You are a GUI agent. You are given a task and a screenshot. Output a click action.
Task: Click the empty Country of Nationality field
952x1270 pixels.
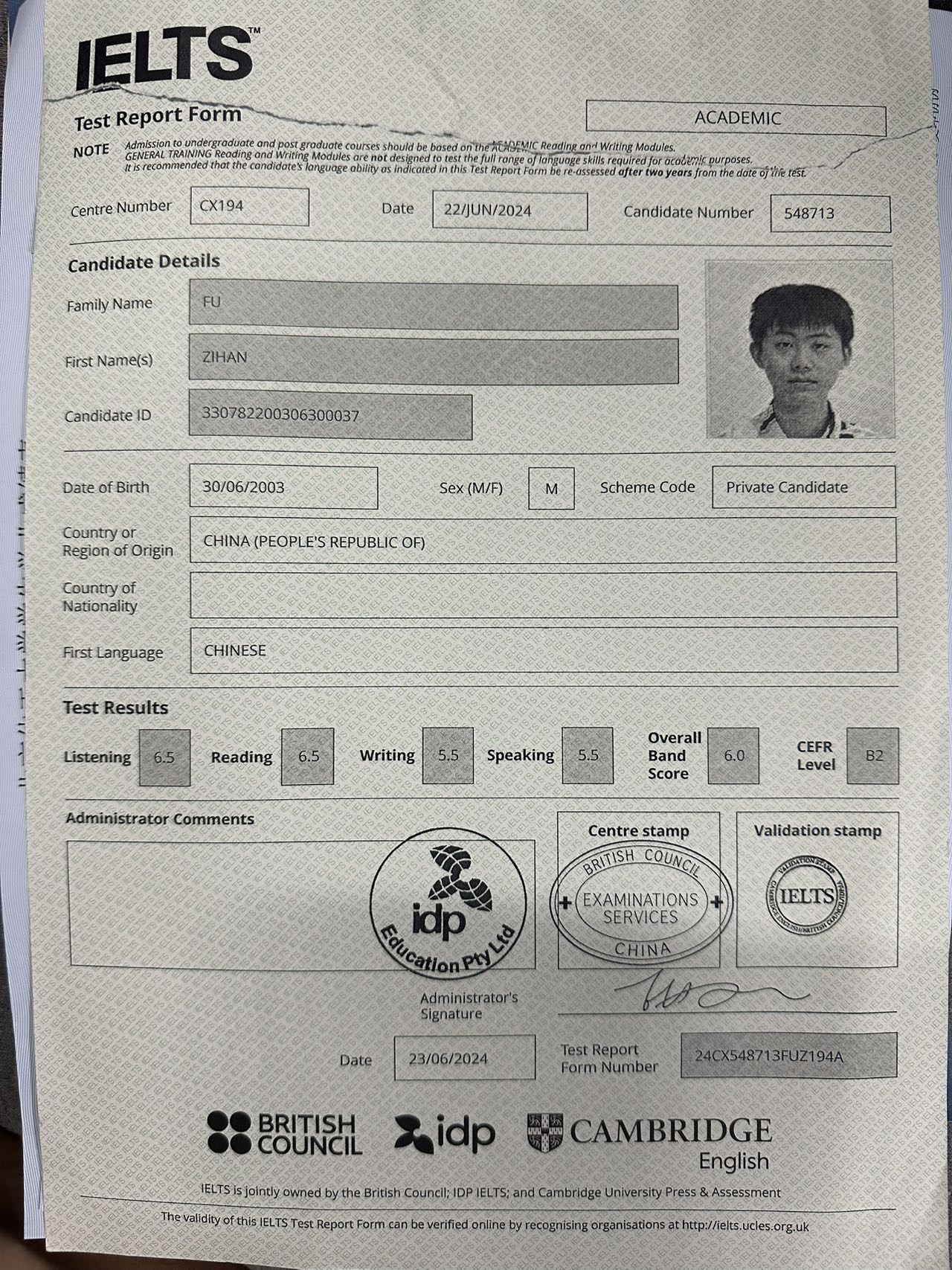point(543,595)
